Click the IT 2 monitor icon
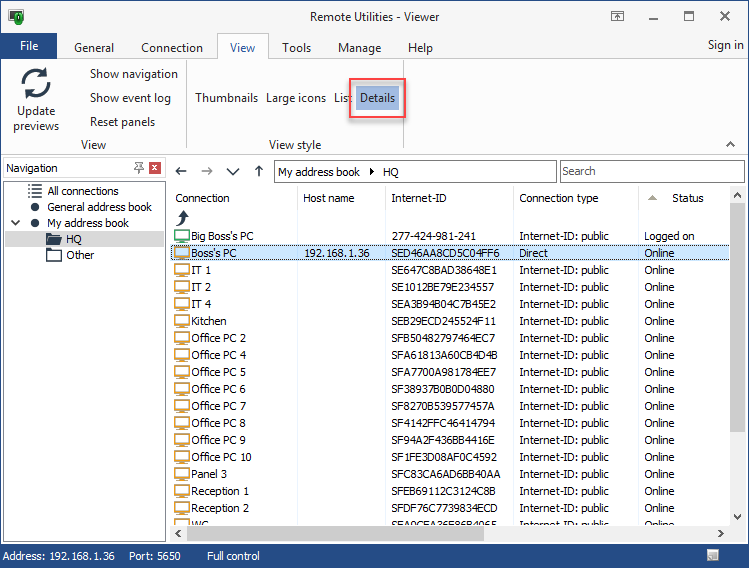 [x=182, y=287]
